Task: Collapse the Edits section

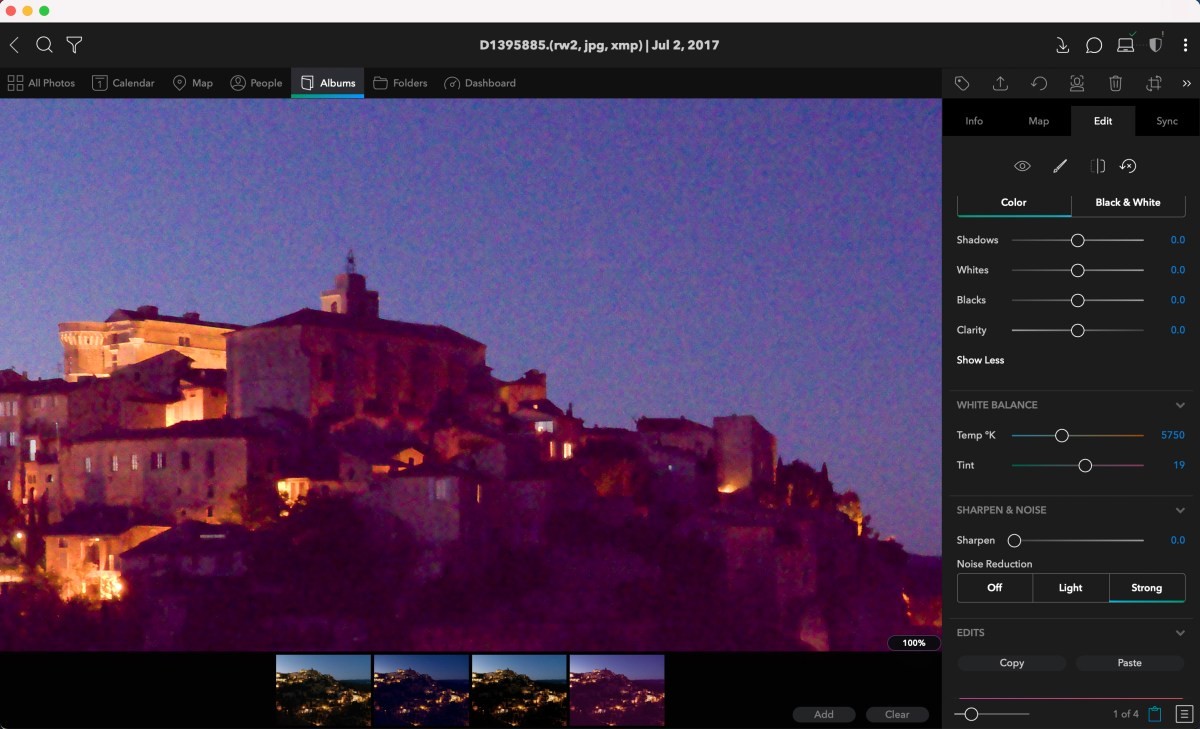Action: [x=1180, y=633]
